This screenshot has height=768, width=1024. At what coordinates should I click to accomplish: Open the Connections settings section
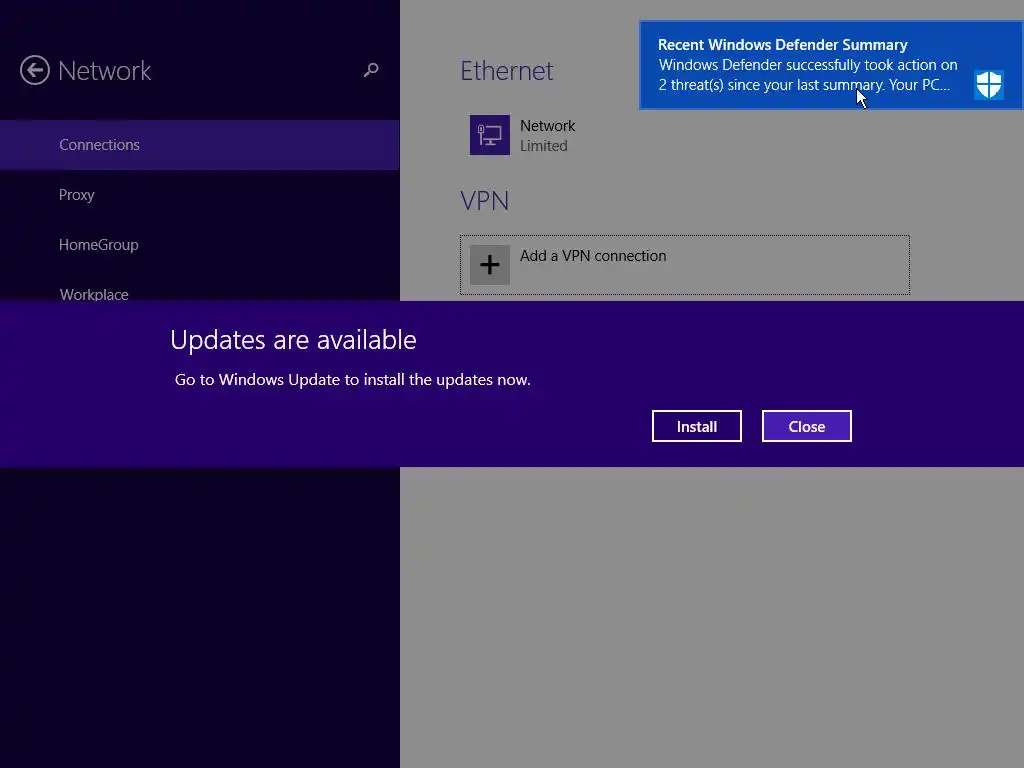coord(199,145)
